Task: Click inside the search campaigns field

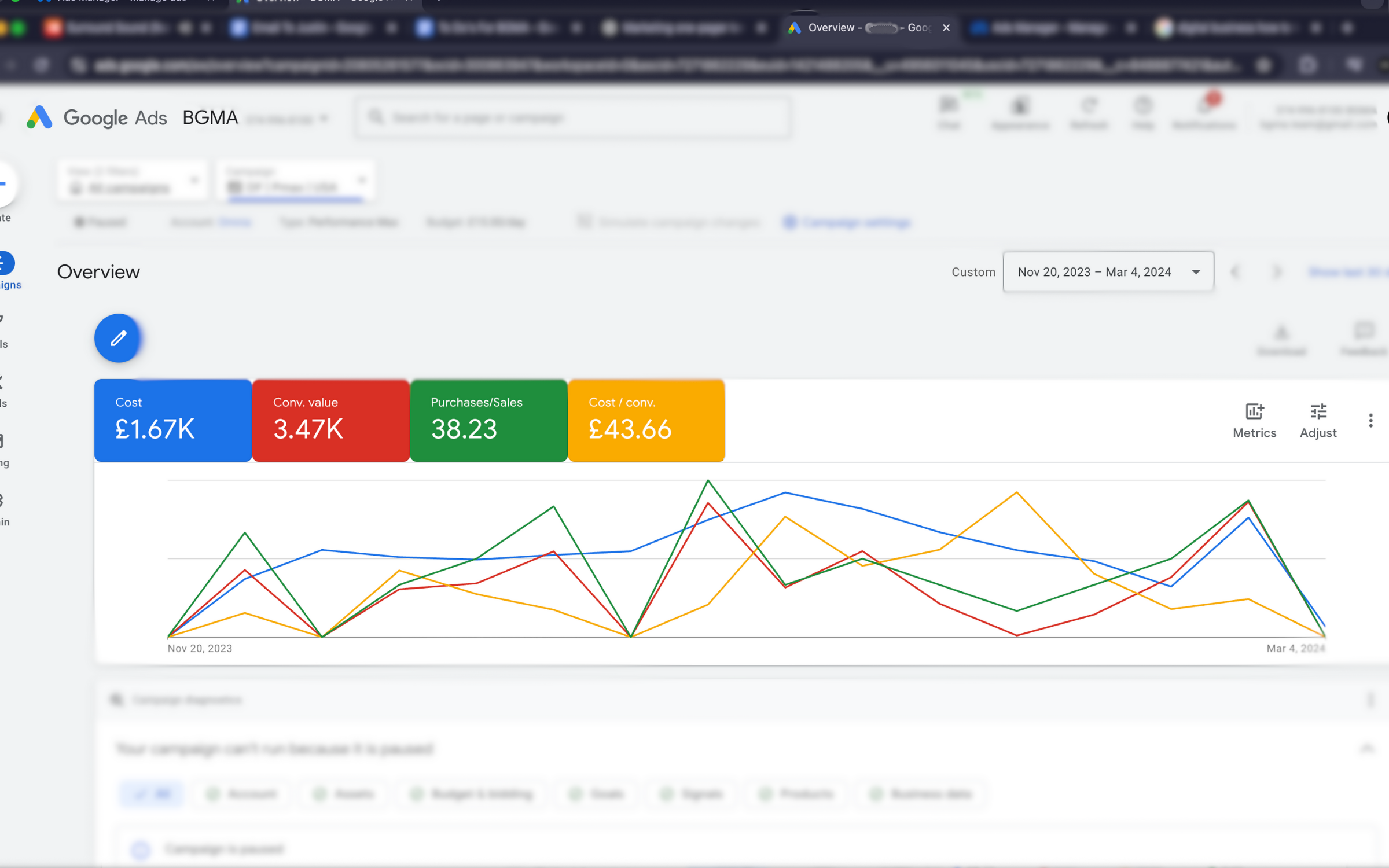Action: pyautogui.click(x=573, y=117)
